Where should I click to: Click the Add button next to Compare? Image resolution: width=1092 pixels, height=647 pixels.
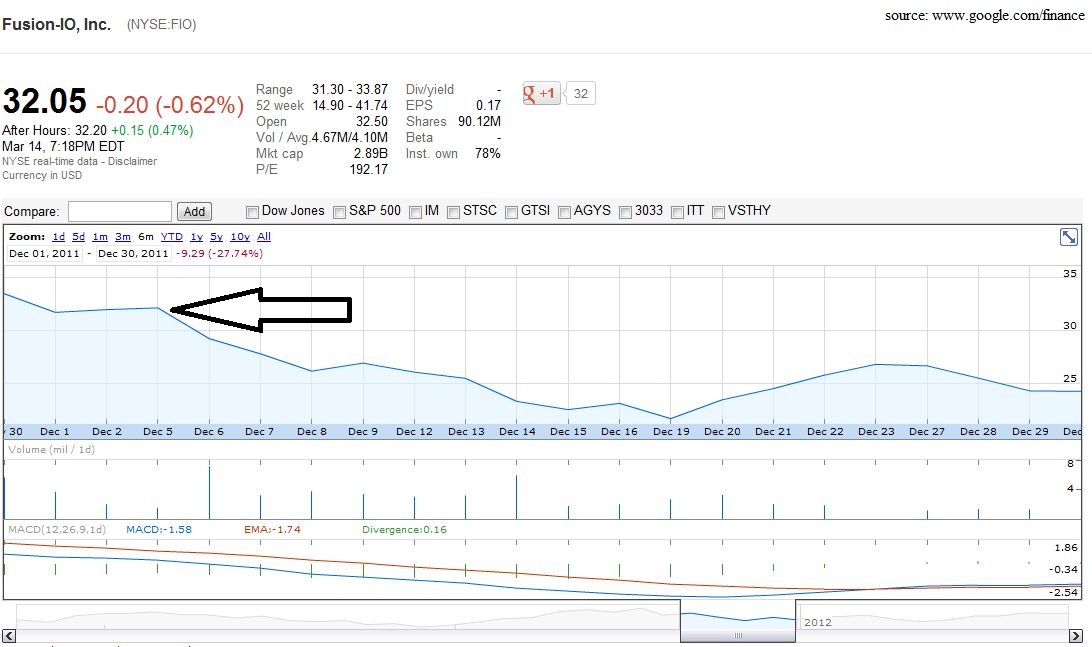click(194, 212)
